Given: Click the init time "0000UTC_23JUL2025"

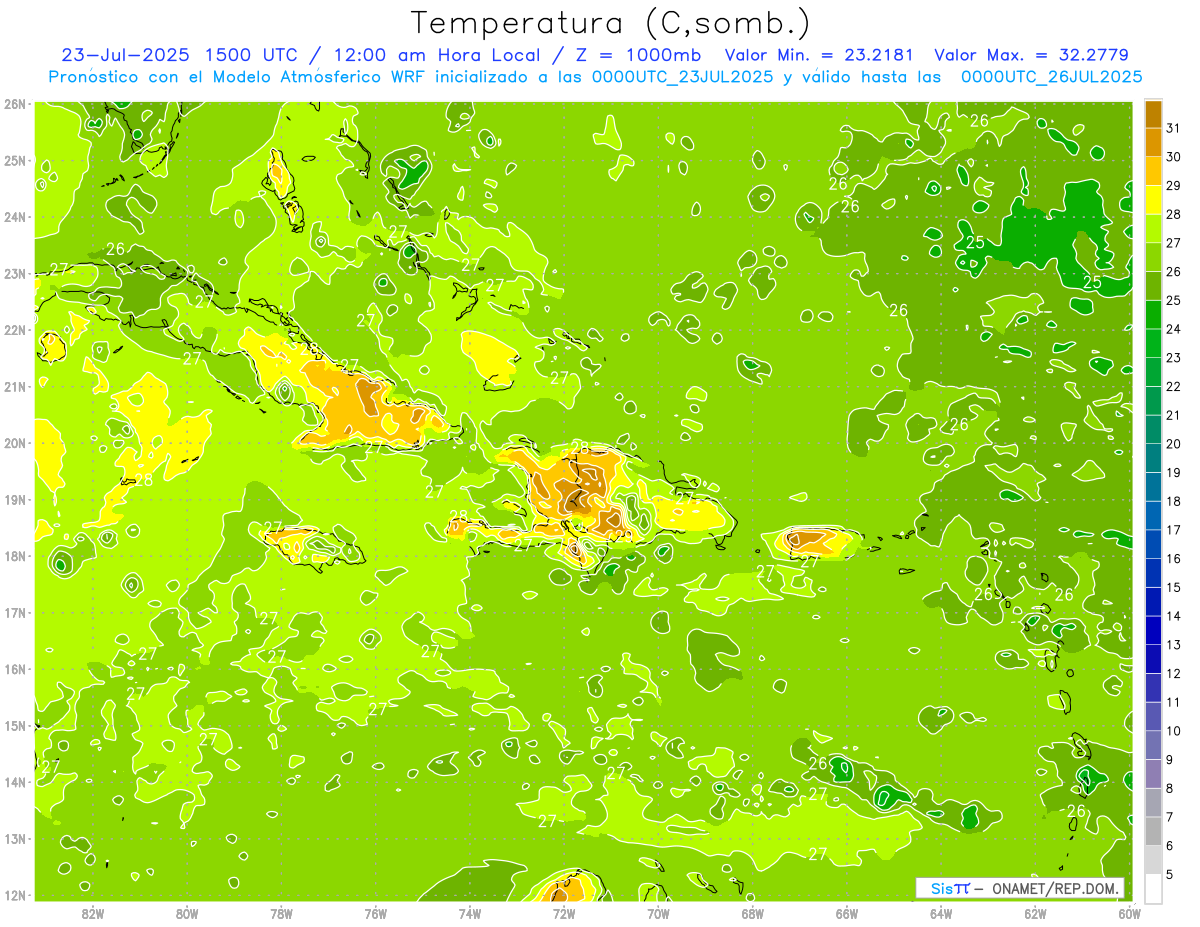Looking at the screenshot, I should (681, 76).
